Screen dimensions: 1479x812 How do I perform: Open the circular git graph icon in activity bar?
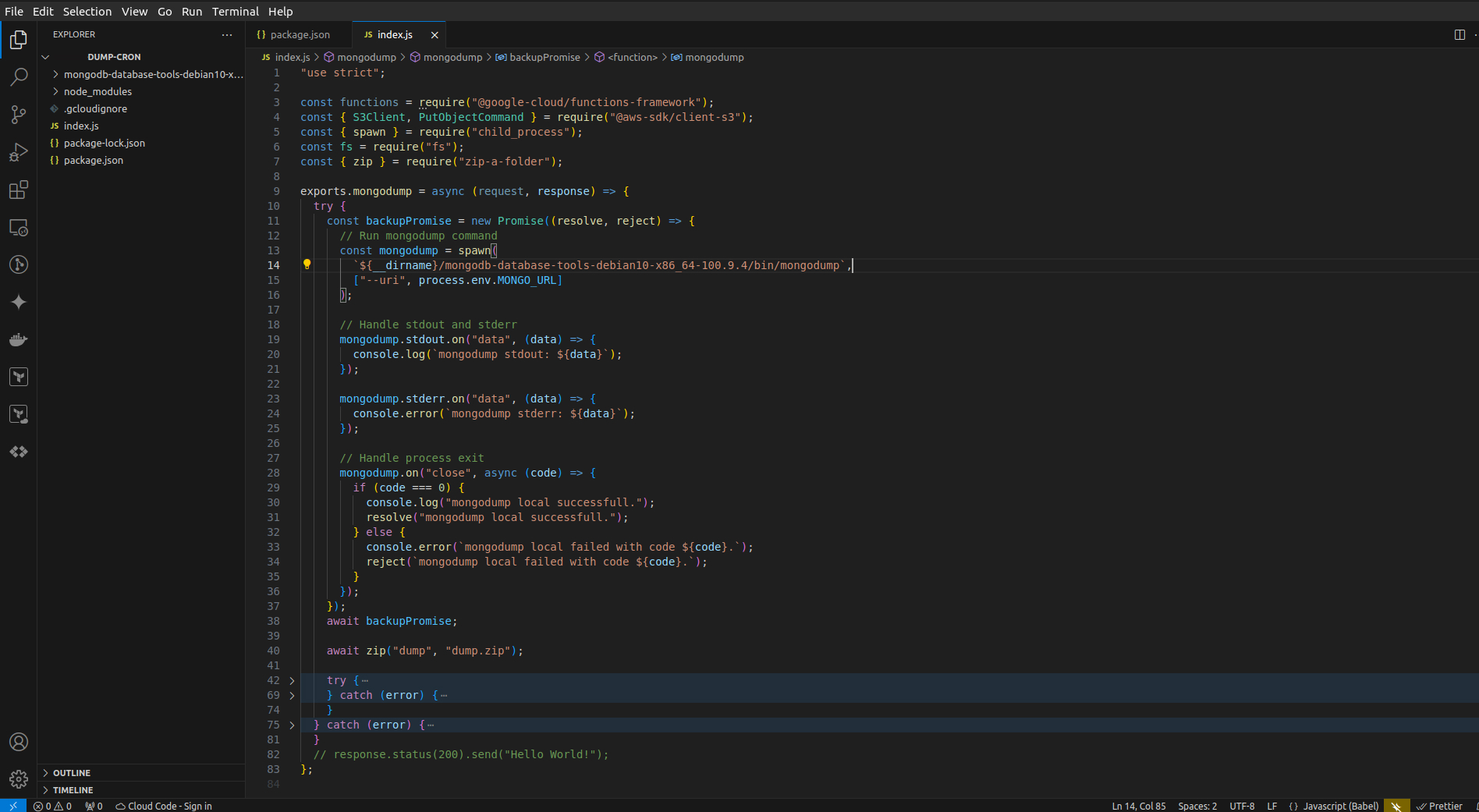[x=19, y=264]
